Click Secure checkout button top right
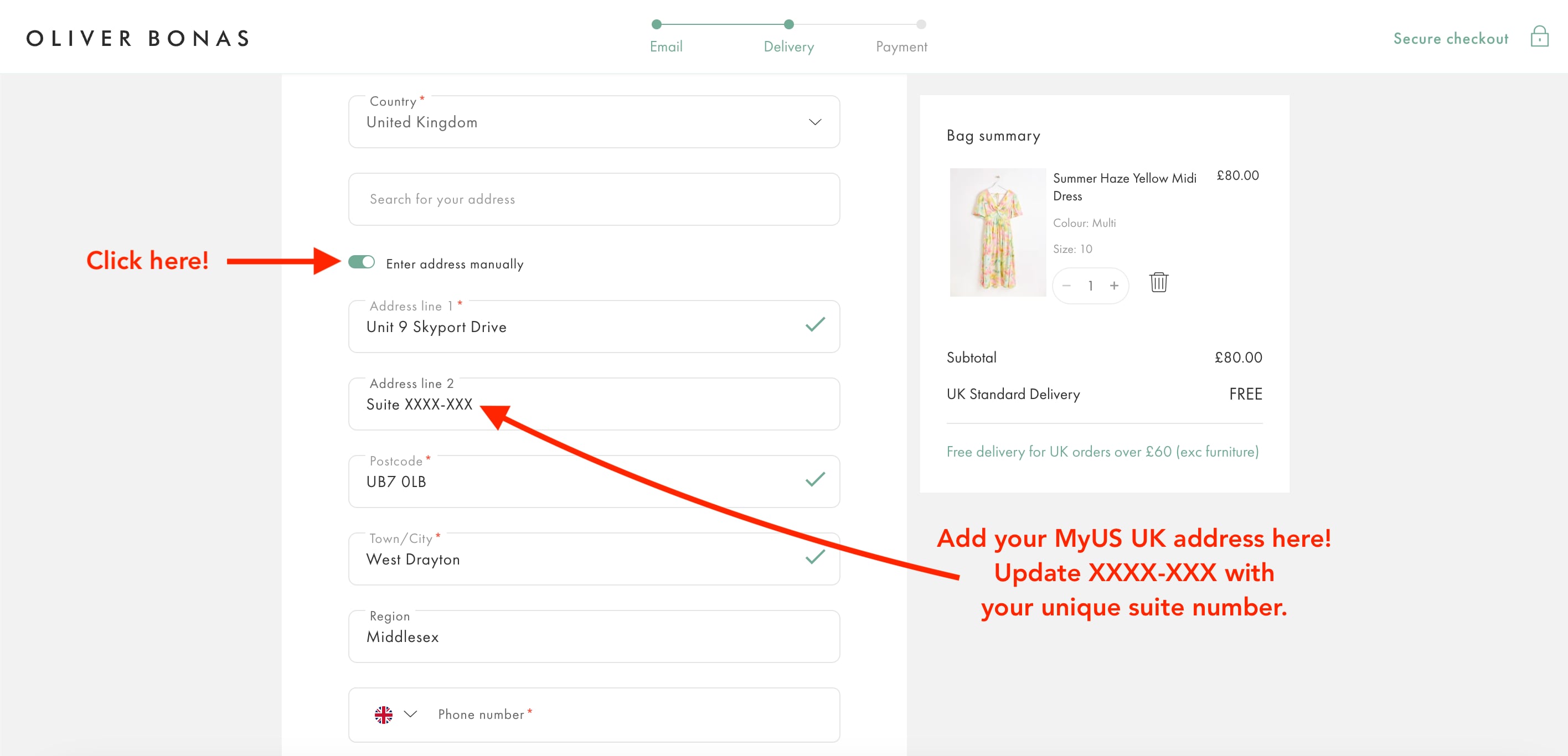Screen dimensions: 1568x756 point(1451,37)
